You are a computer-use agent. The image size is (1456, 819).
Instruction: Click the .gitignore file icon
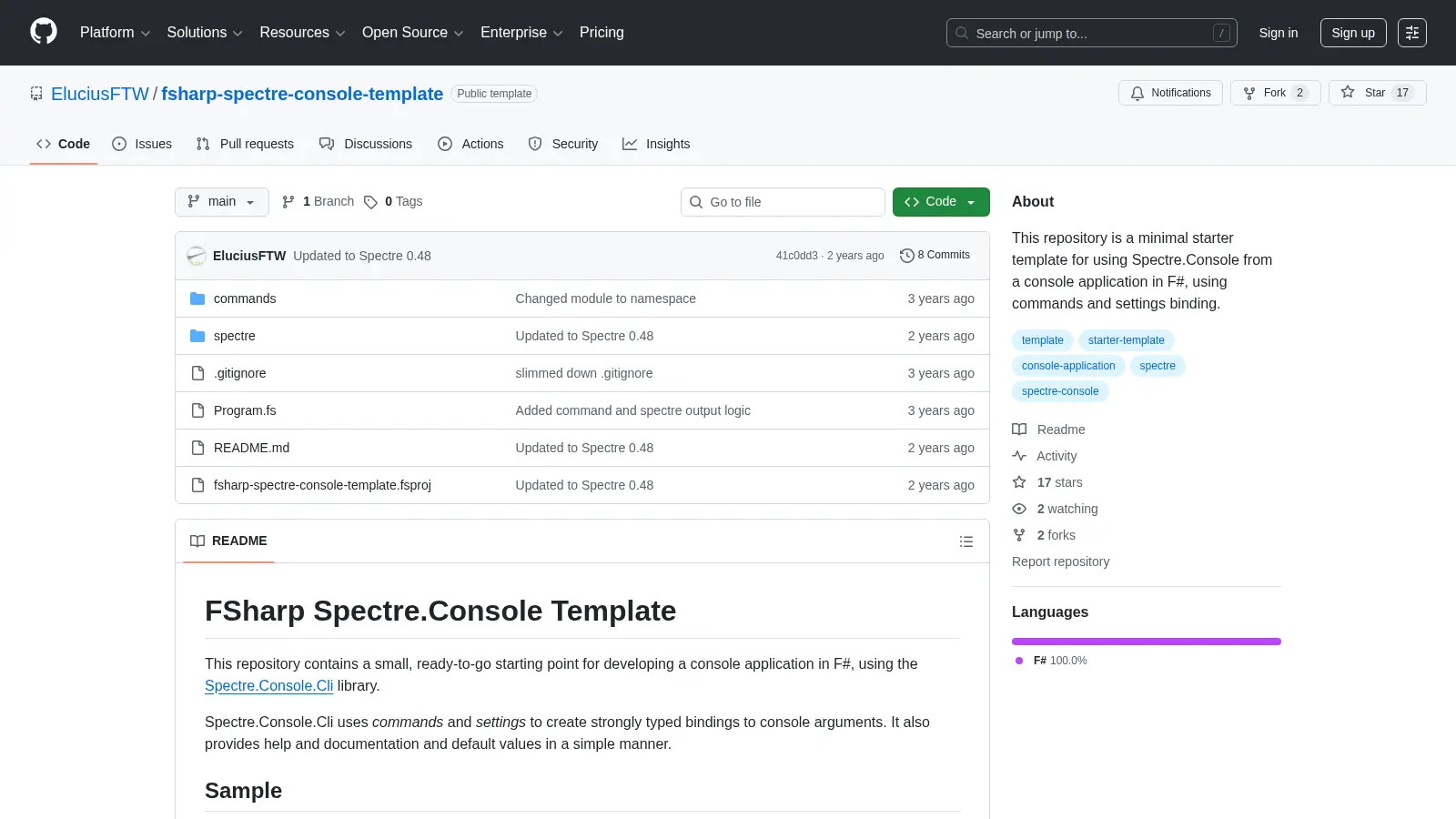pos(197,373)
